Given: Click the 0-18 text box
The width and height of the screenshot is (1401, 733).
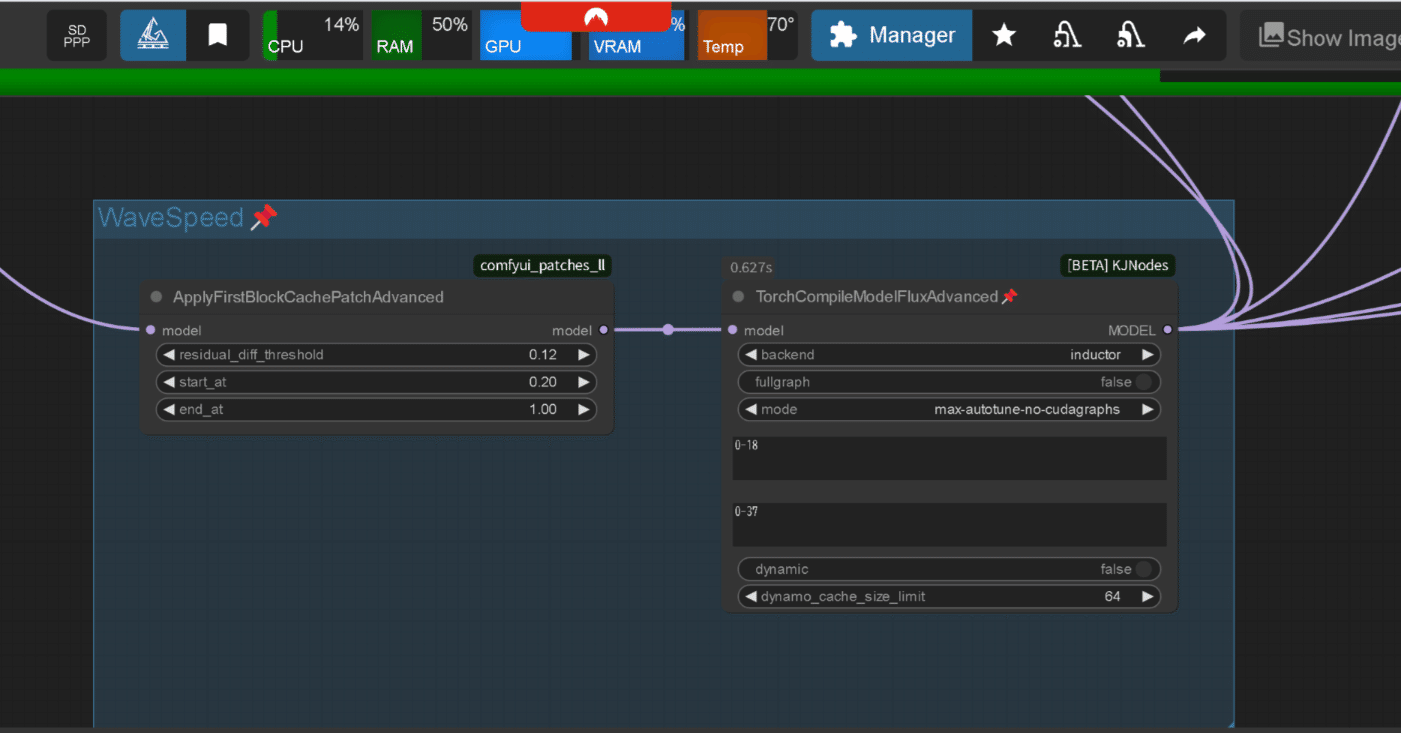Looking at the screenshot, I should pyautogui.click(x=949, y=458).
